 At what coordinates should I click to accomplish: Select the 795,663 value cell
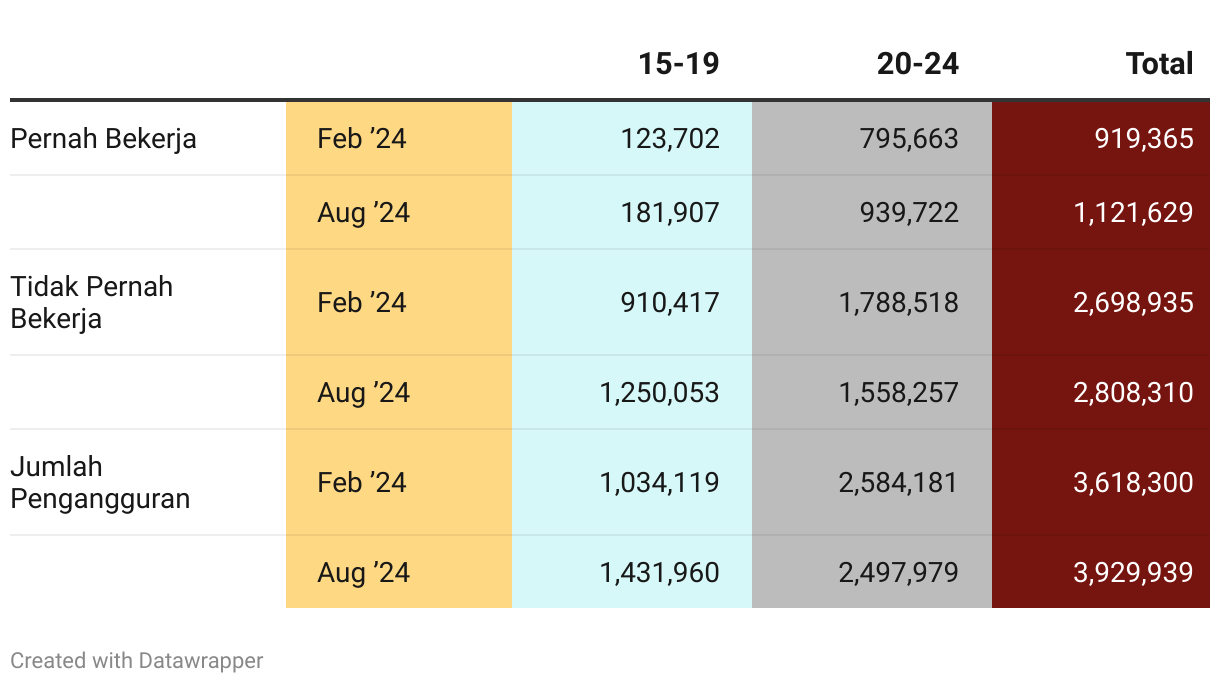click(909, 139)
